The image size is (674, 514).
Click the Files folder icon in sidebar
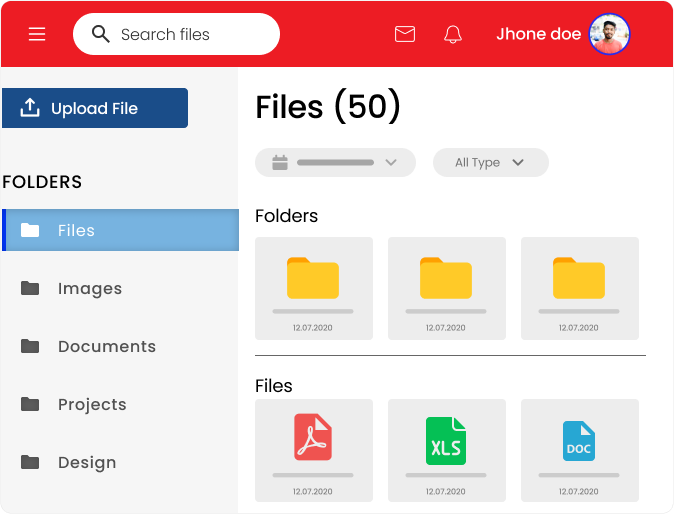[x=30, y=230]
